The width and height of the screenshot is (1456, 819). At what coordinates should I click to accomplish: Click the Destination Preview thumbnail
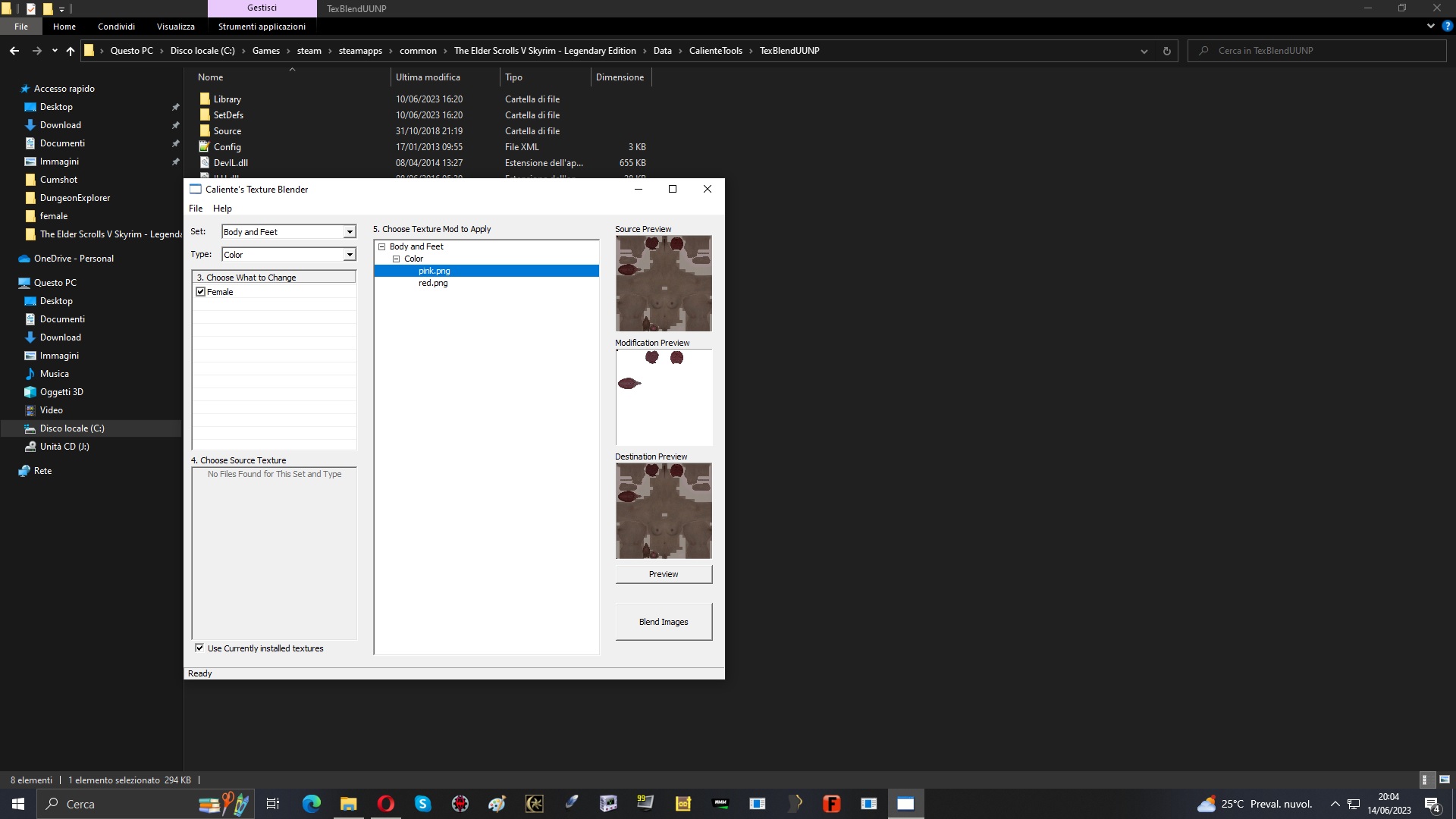(x=664, y=510)
